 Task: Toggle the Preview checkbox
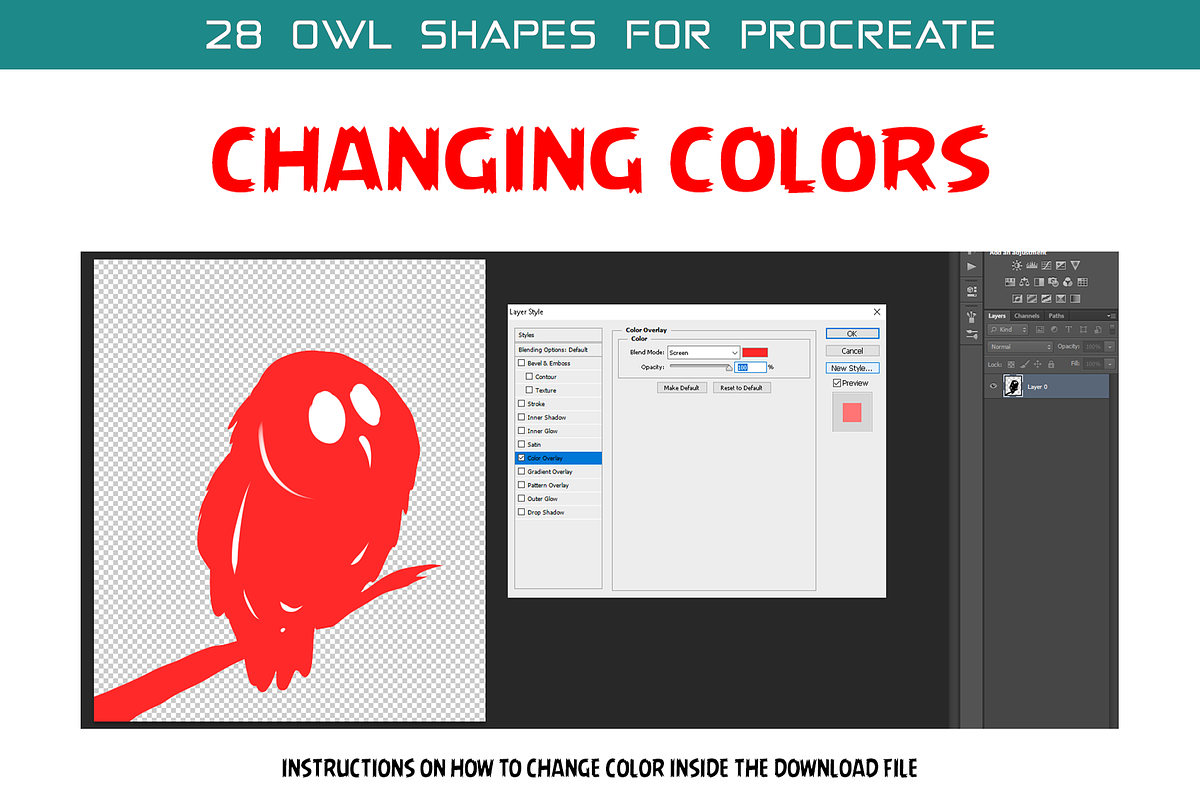pos(837,383)
